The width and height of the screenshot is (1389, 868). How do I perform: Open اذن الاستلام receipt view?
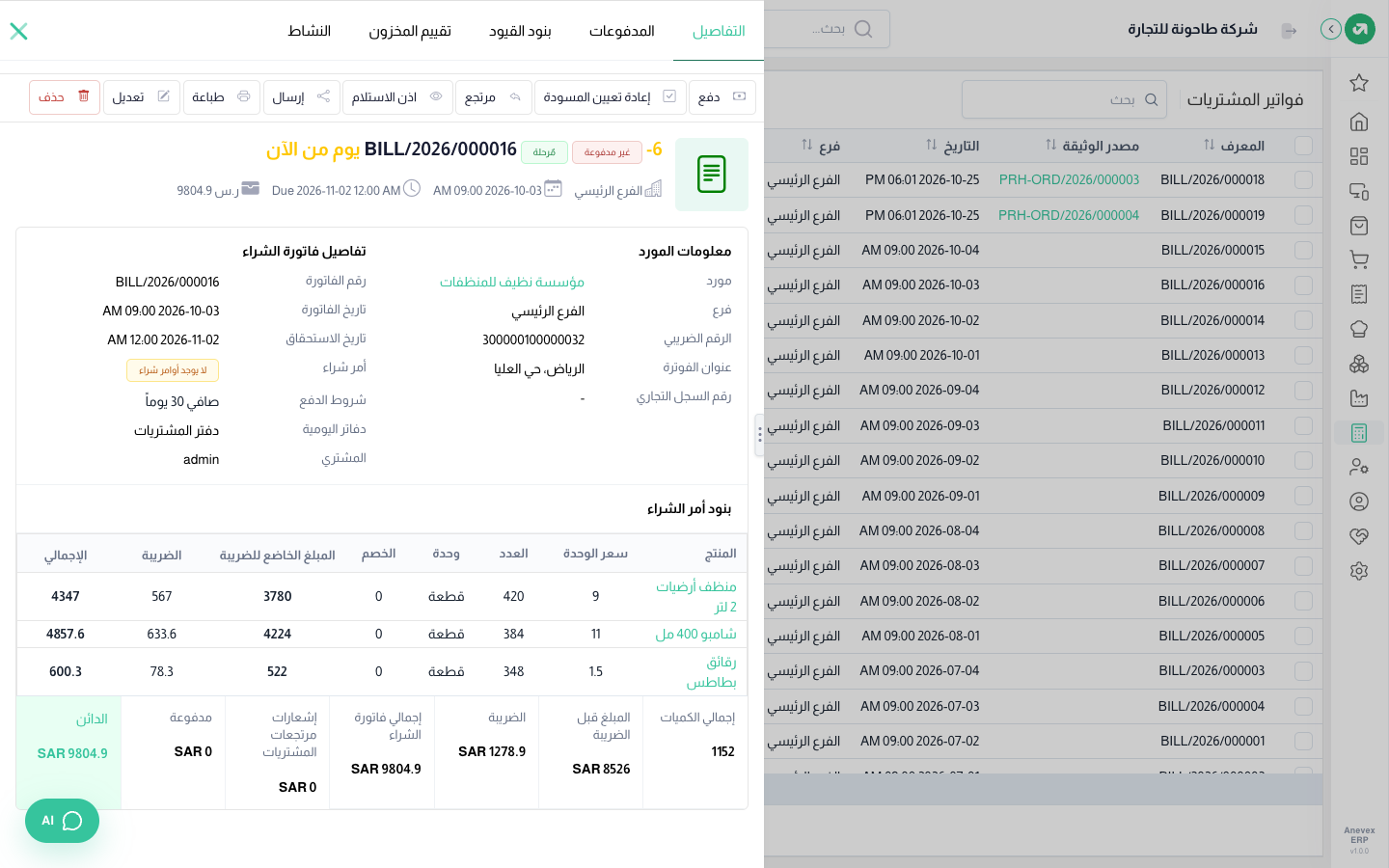click(396, 97)
